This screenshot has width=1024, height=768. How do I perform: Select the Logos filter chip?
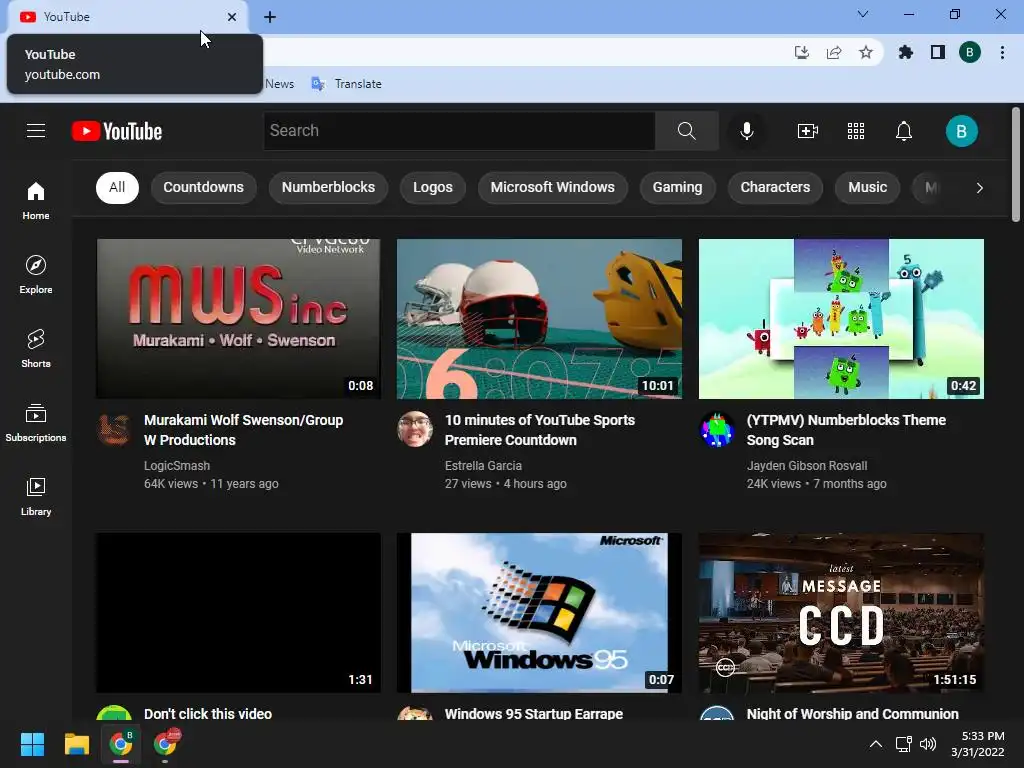(x=432, y=187)
